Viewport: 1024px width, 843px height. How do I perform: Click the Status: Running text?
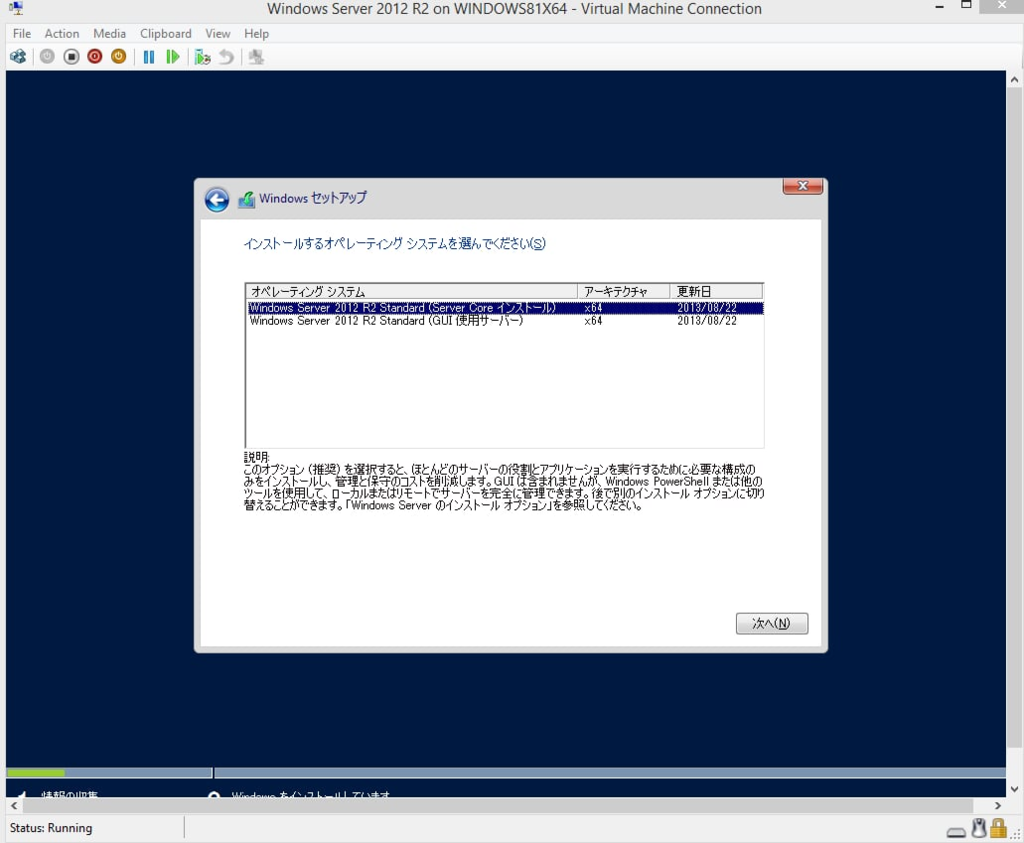(51, 828)
